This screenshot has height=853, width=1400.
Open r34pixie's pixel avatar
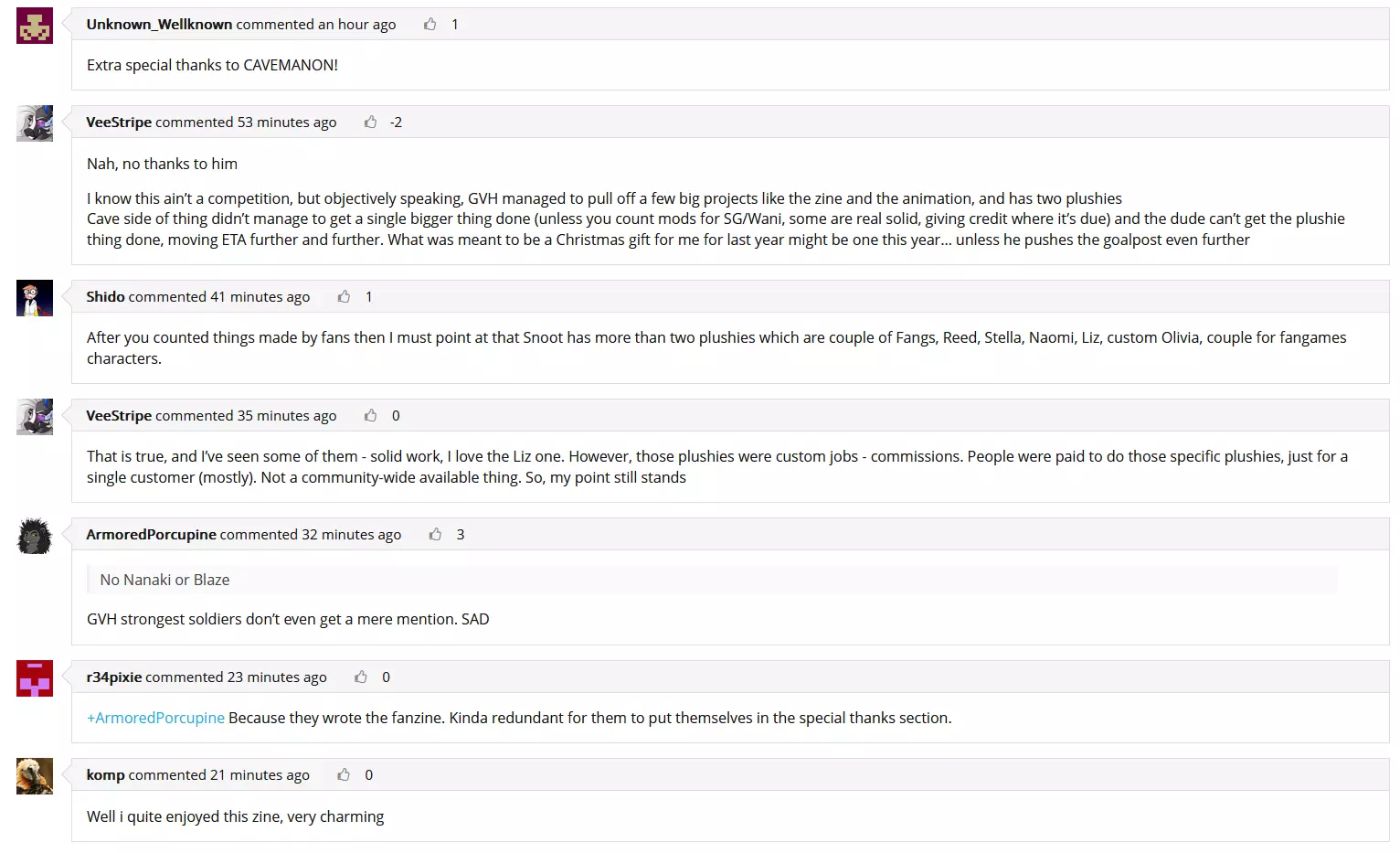click(35, 678)
